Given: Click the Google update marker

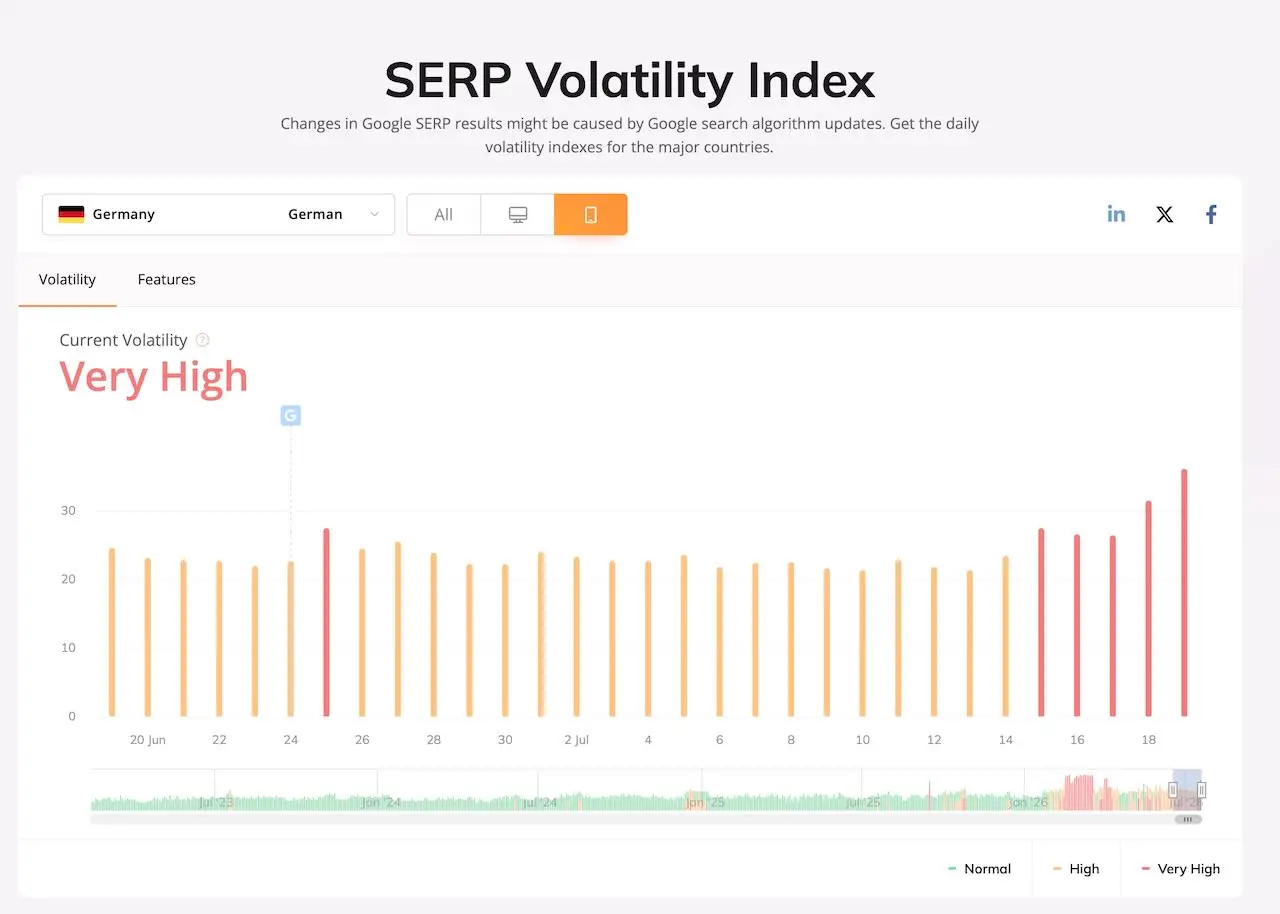Looking at the screenshot, I should tap(291, 415).
